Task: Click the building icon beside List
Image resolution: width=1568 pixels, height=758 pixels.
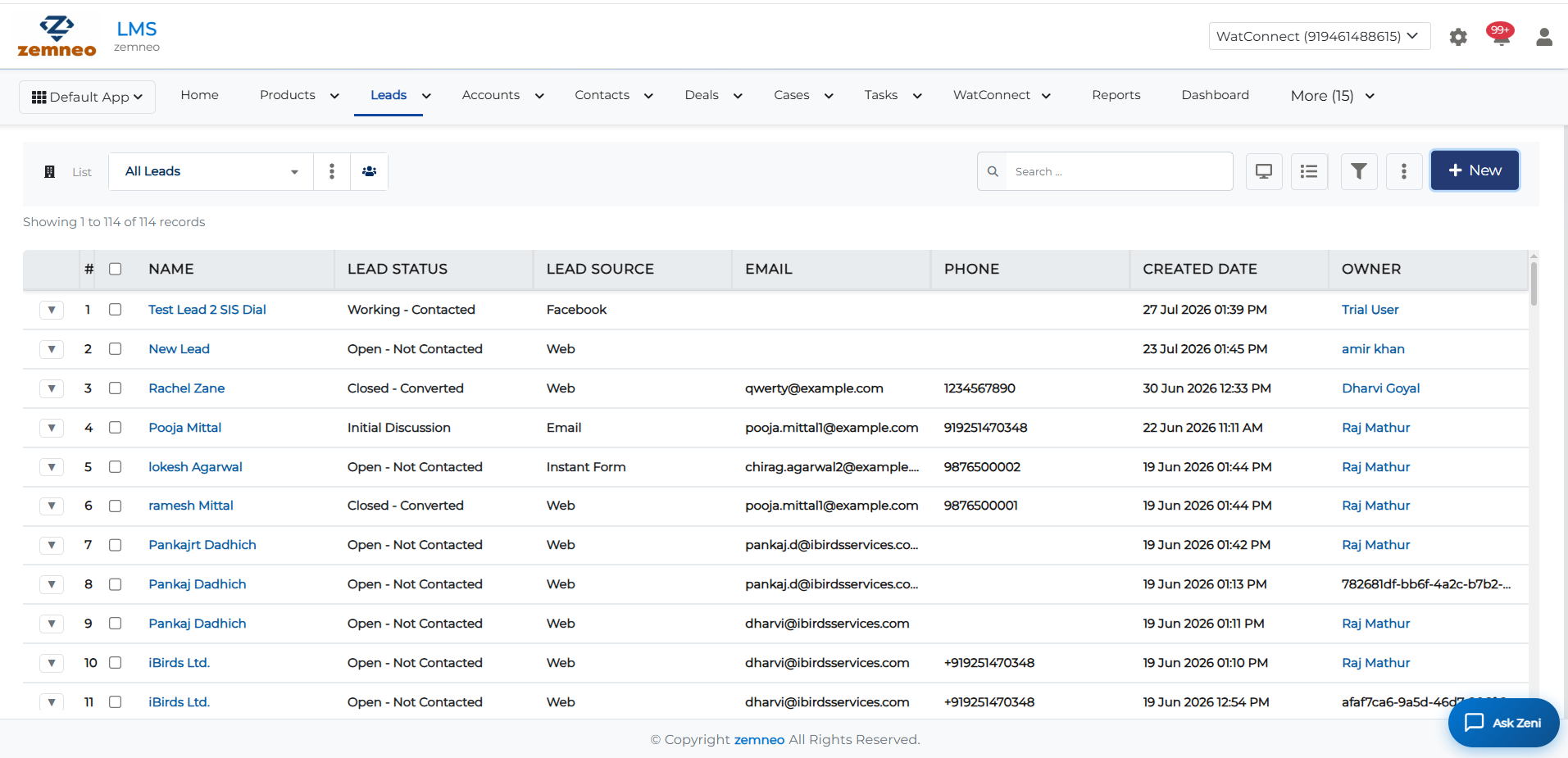Action: 49,171
